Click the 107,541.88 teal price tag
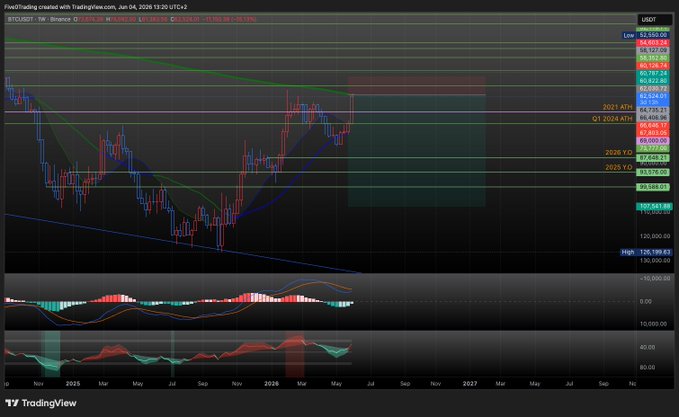679x417 pixels. click(x=654, y=207)
